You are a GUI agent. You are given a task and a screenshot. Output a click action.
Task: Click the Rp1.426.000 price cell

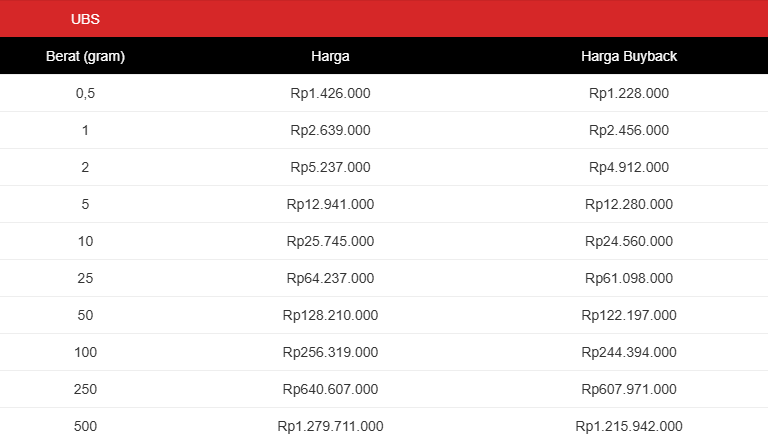[330, 93]
